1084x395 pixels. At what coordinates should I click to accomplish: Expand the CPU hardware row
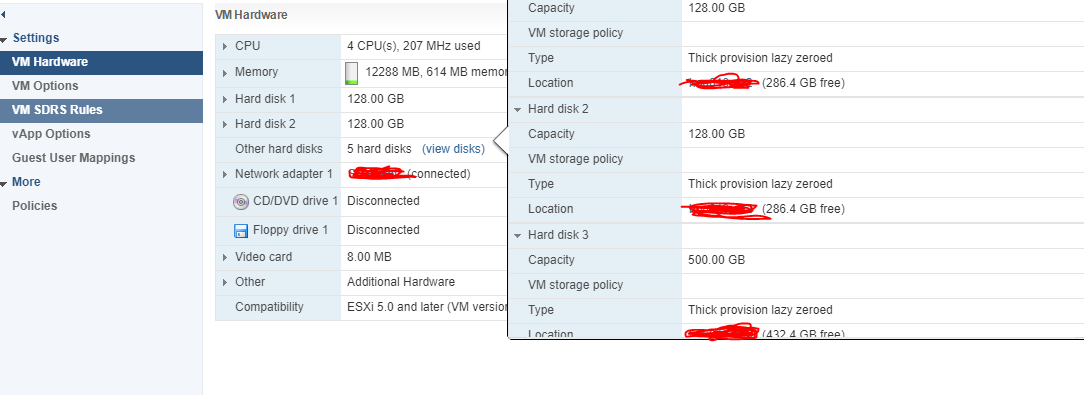click(x=225, y=46)
